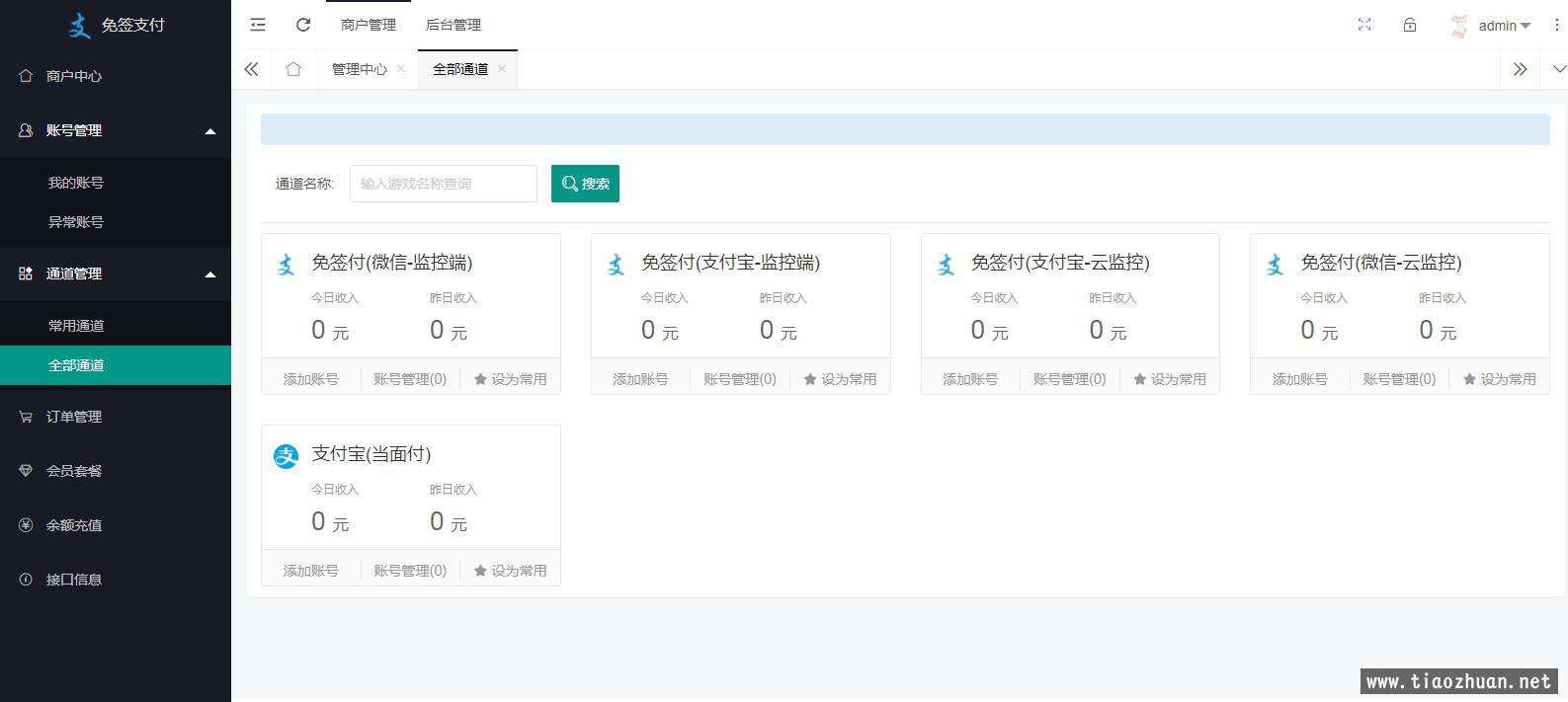Collapse the 通道管理 sidebar group
The width and height of the screenshot is (1568, 702).
116,273
